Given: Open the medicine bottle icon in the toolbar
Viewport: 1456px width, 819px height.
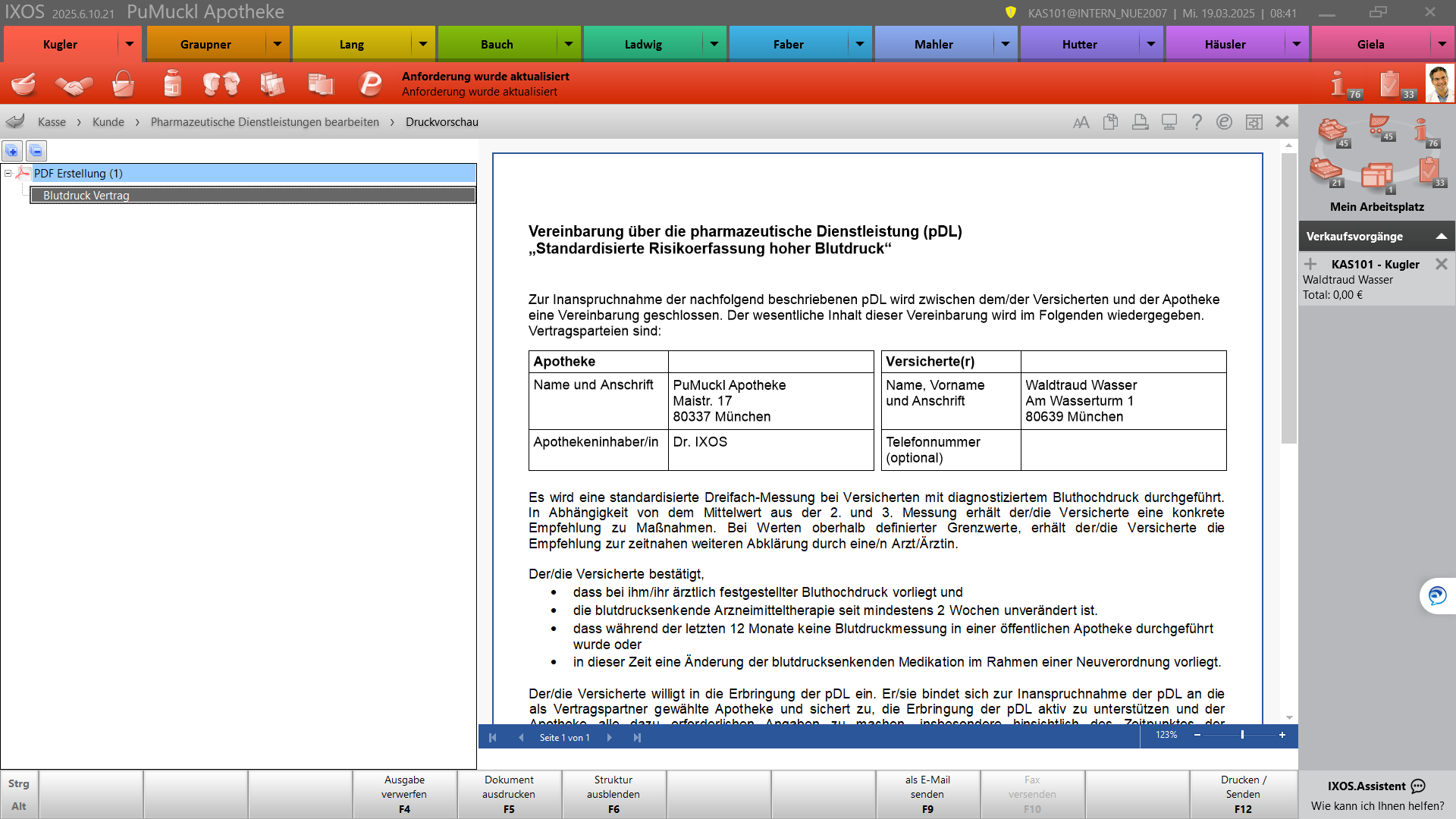Looking at the screenshot, I should click(x=172, y=83).
